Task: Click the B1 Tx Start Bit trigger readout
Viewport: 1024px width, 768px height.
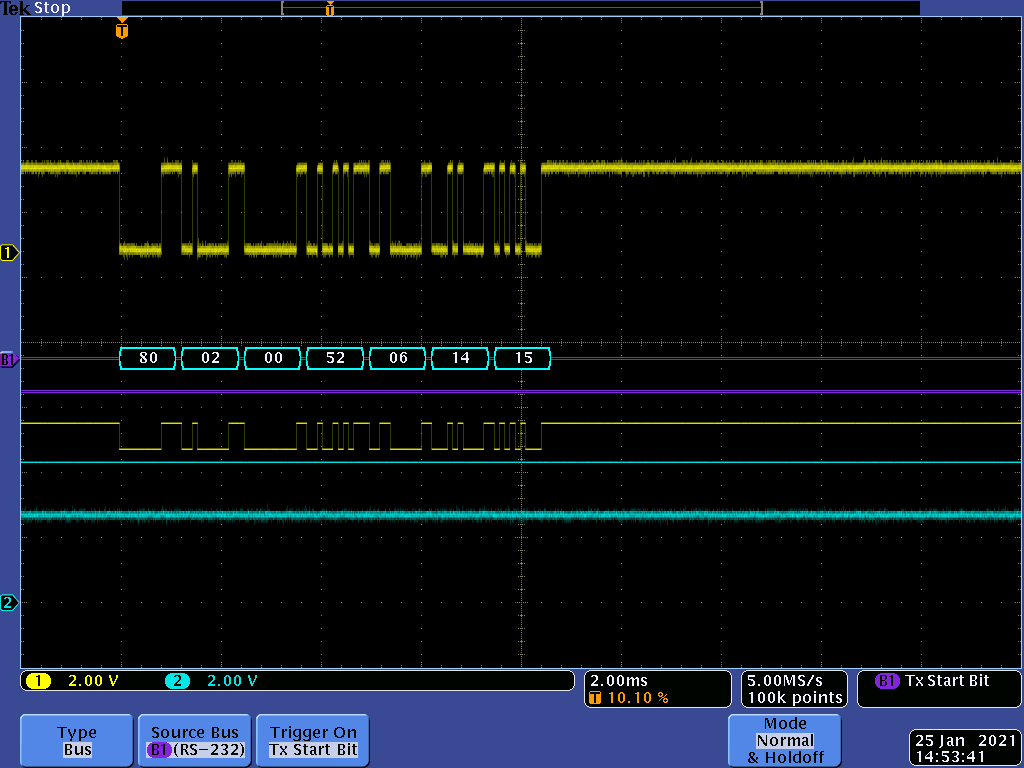Action: coord(938,688)
